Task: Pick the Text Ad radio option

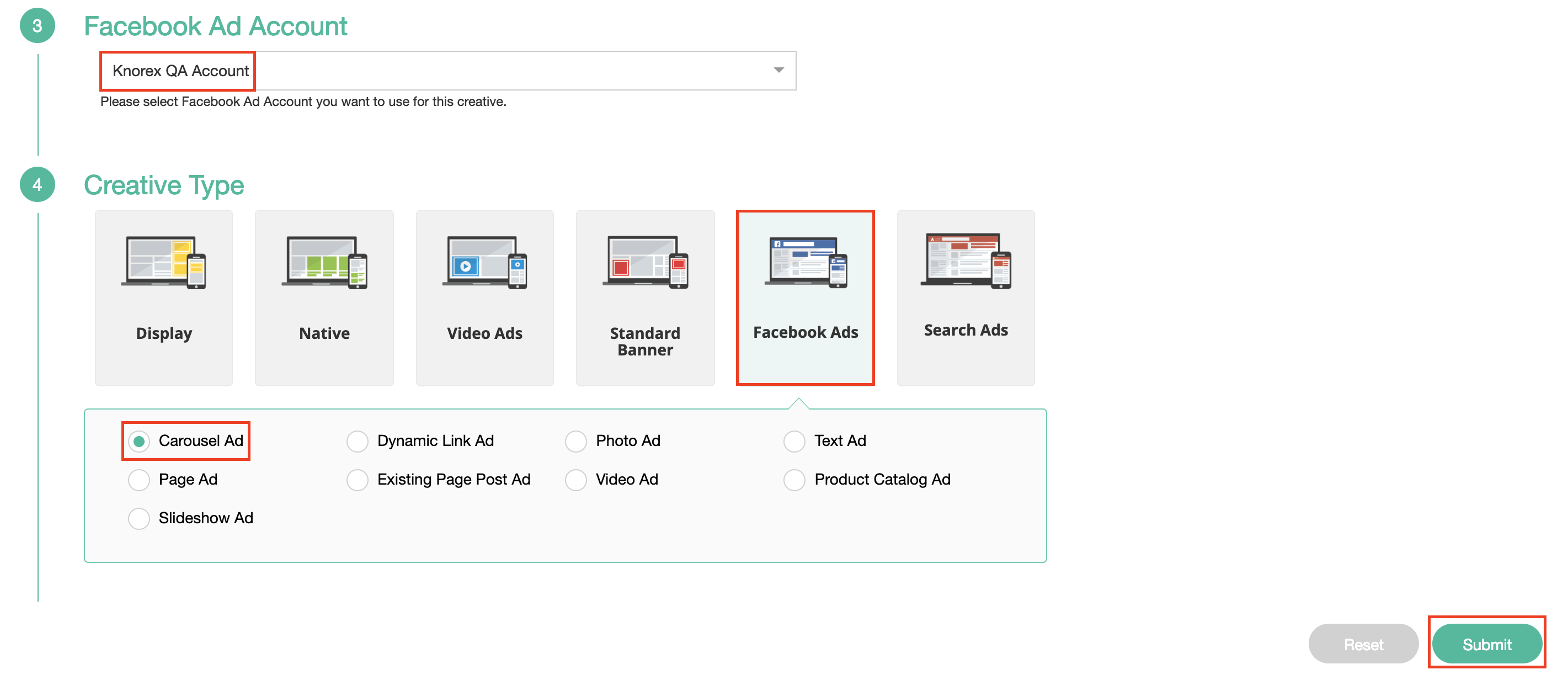Action: [x=794, y=441]
